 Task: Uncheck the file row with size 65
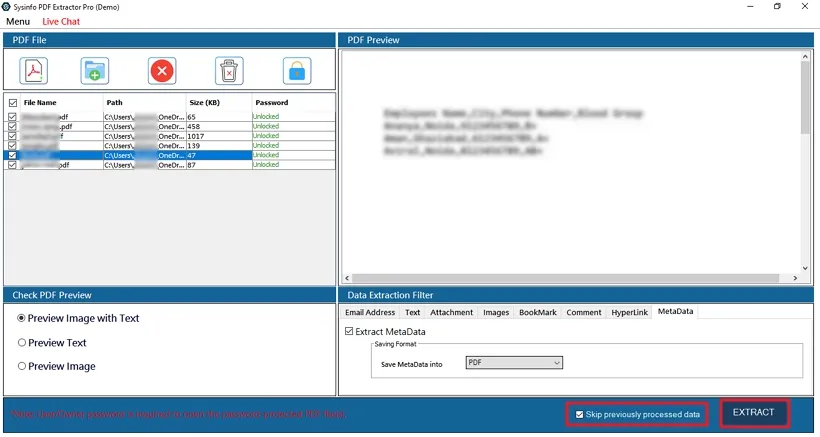coord(13,117)
